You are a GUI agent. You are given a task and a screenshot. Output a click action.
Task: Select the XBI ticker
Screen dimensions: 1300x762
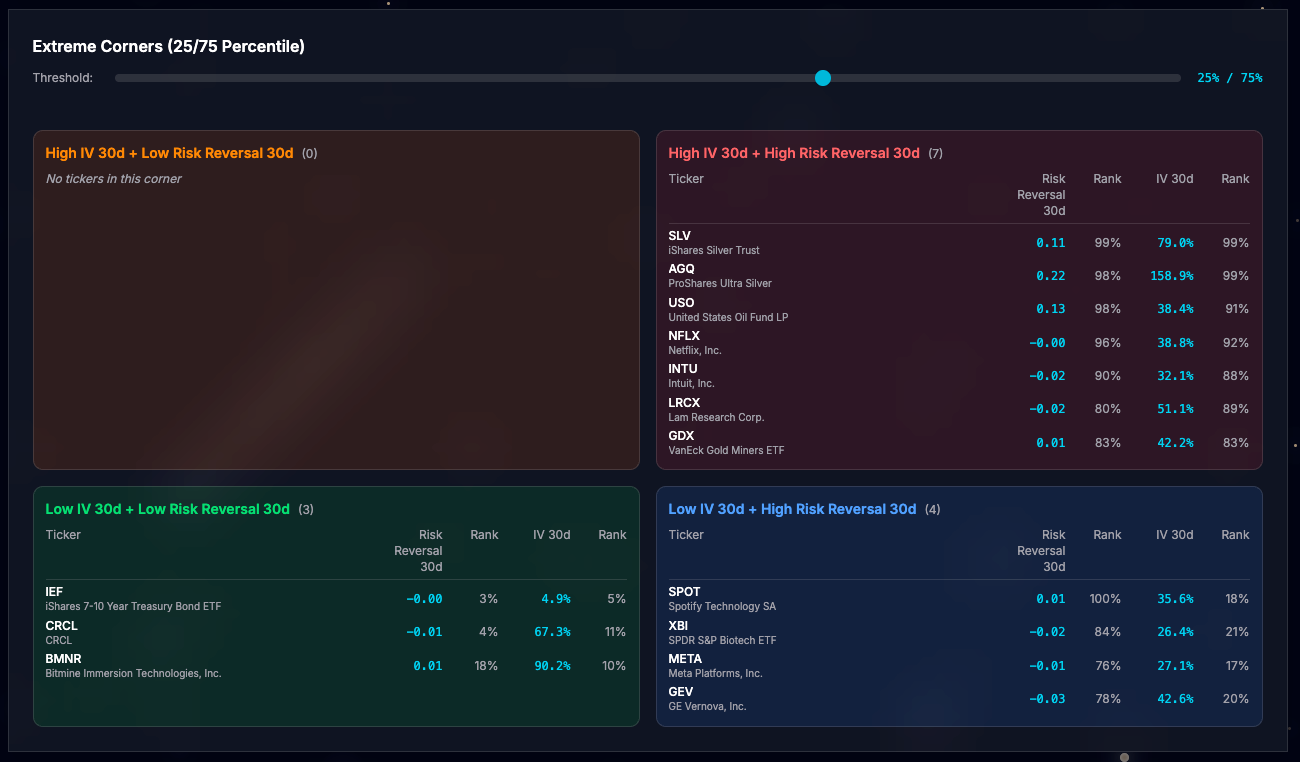click(678, 626)
